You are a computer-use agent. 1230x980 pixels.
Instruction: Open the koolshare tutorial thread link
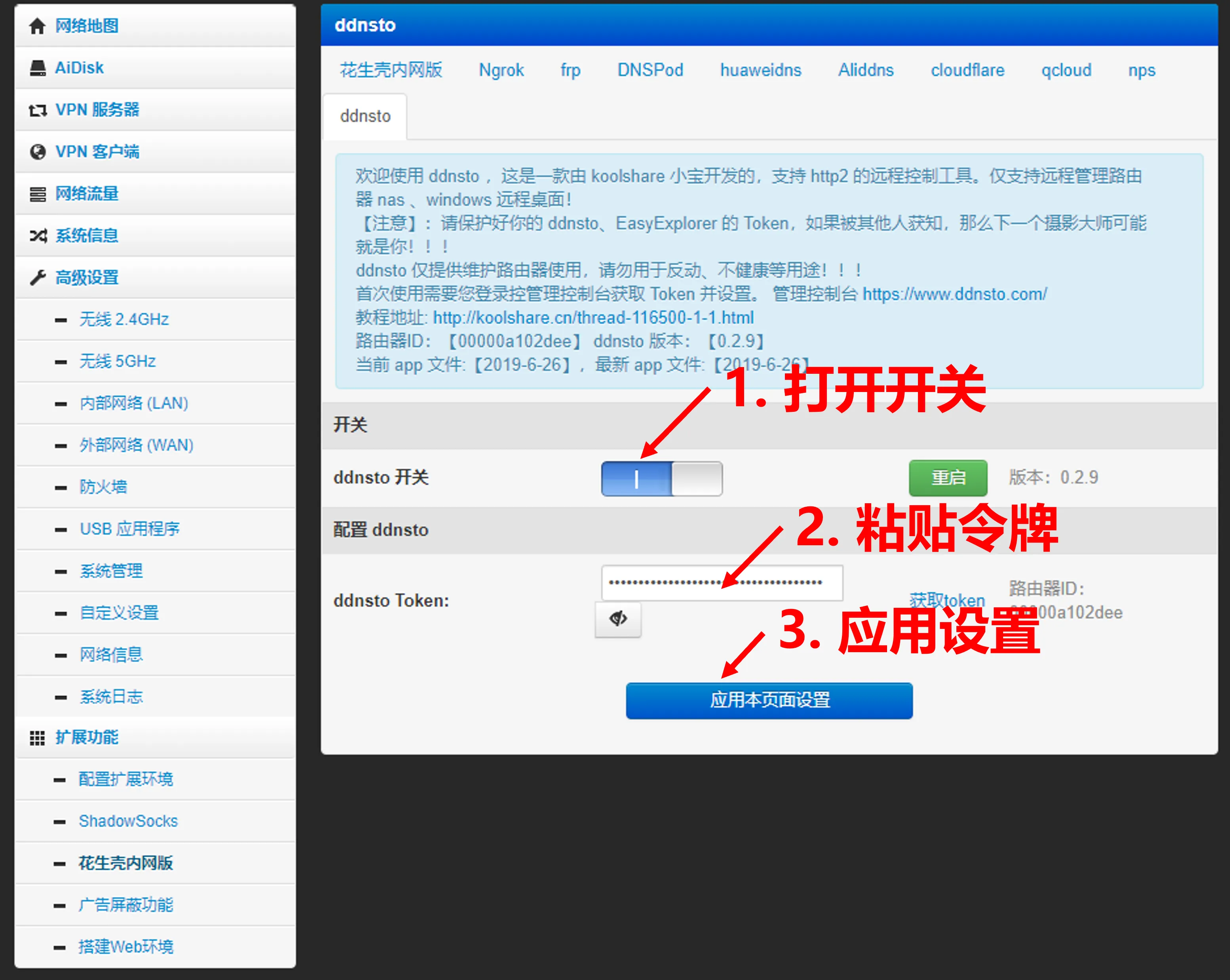[593, 318]
